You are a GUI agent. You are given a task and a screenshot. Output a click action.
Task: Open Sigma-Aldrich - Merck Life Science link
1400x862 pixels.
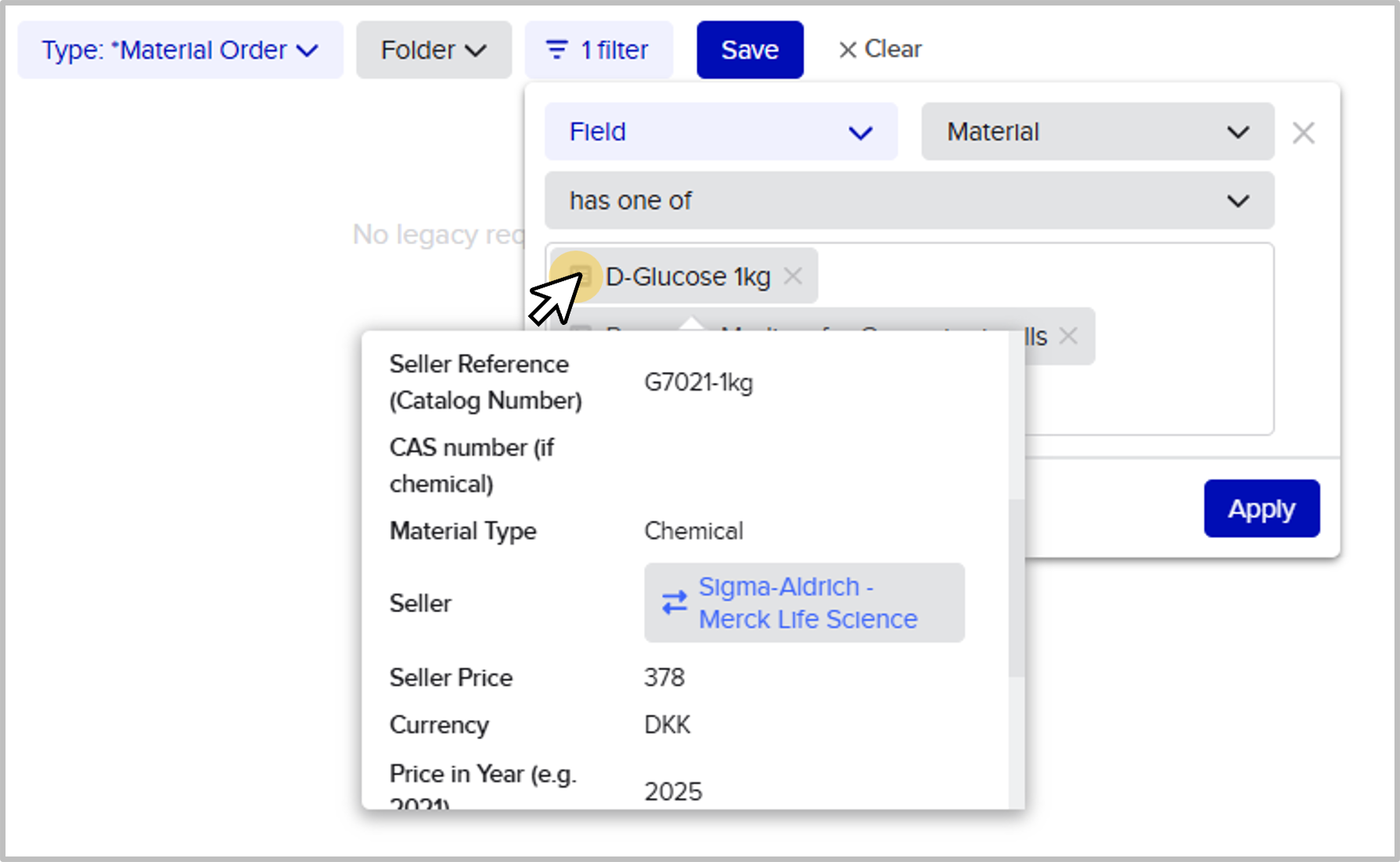808,603
